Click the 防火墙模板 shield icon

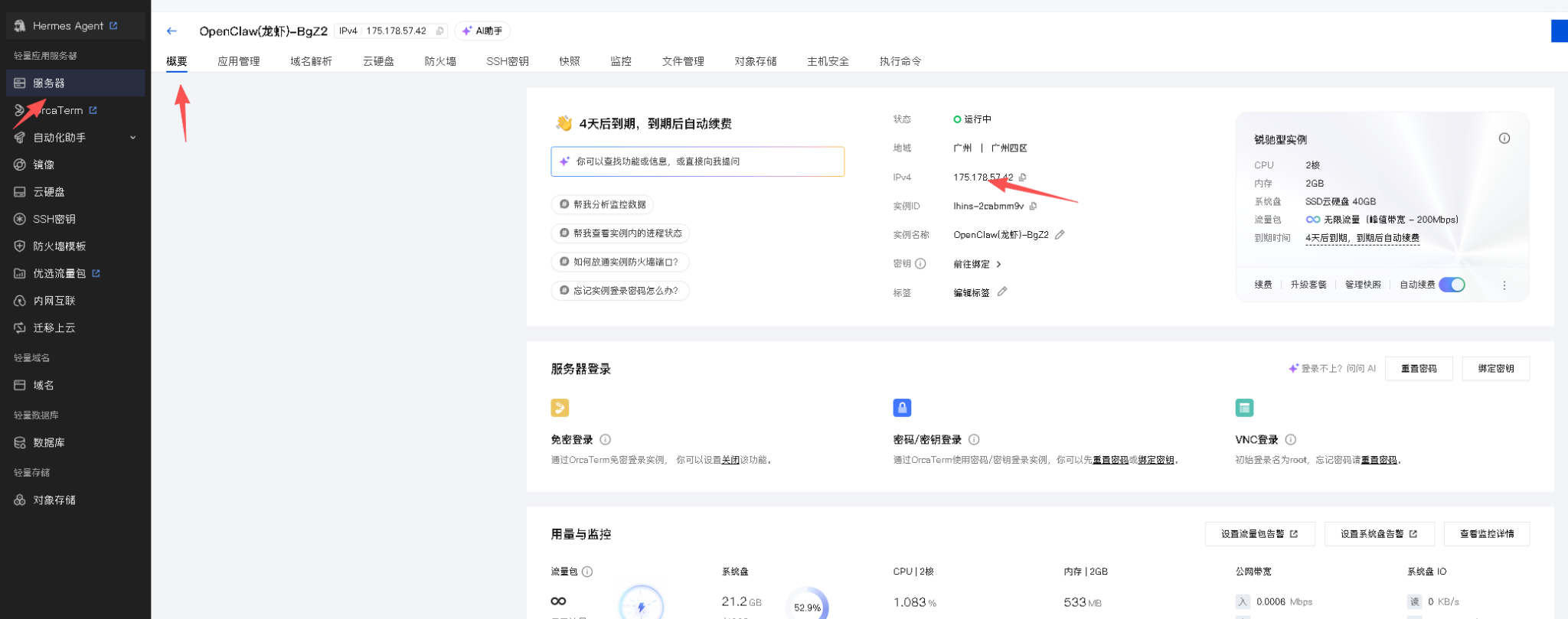tap(20, 246)
